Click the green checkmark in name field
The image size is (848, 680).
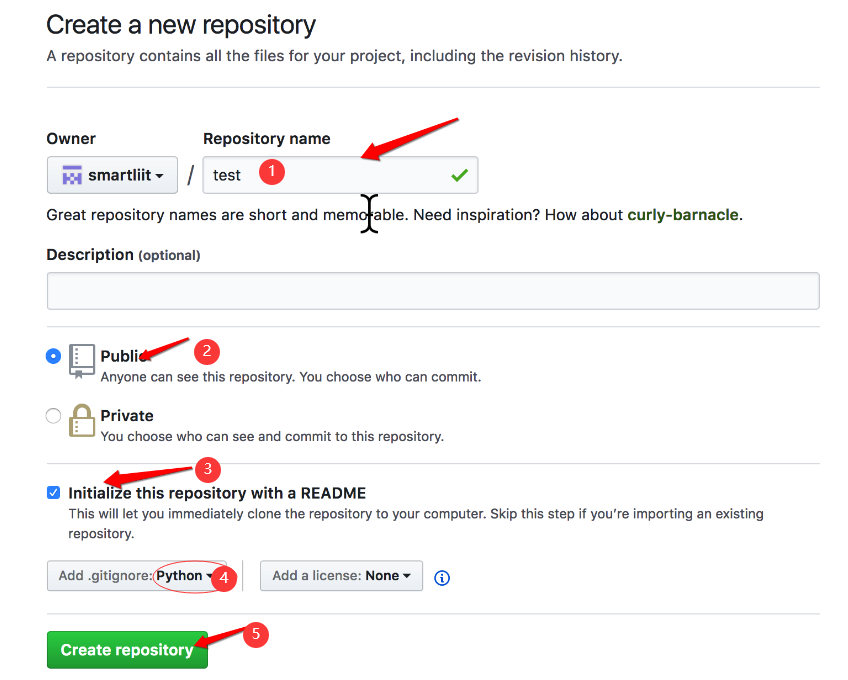pyautogui.click(x=459, y=175)
